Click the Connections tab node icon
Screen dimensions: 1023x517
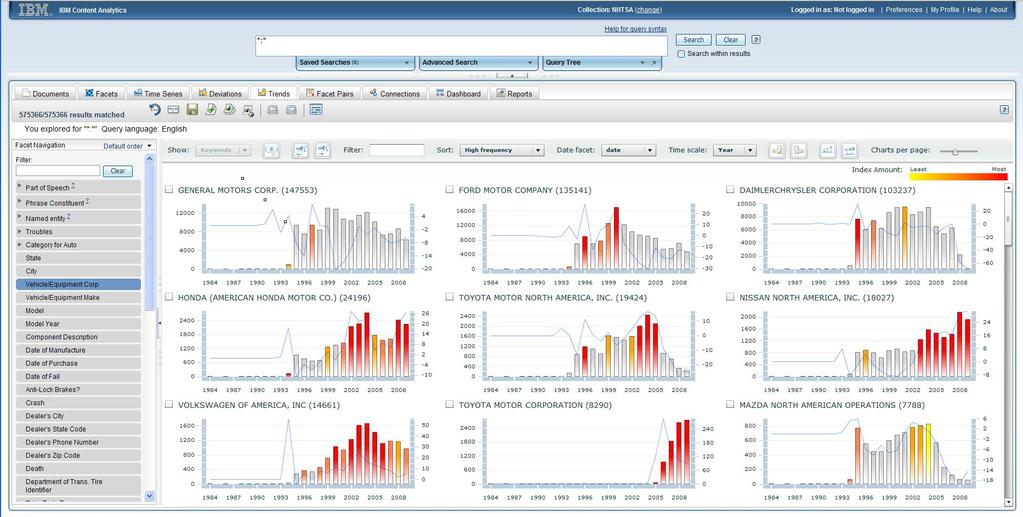tap(373, 93)
